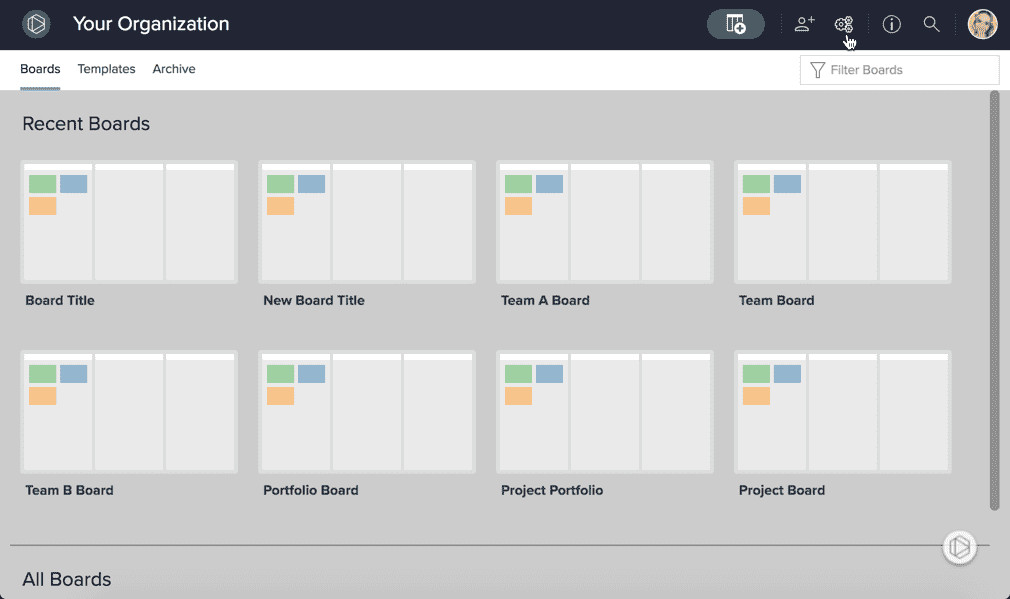
Task: Open the Team B Board thumbnail
Action: point(129,412)
